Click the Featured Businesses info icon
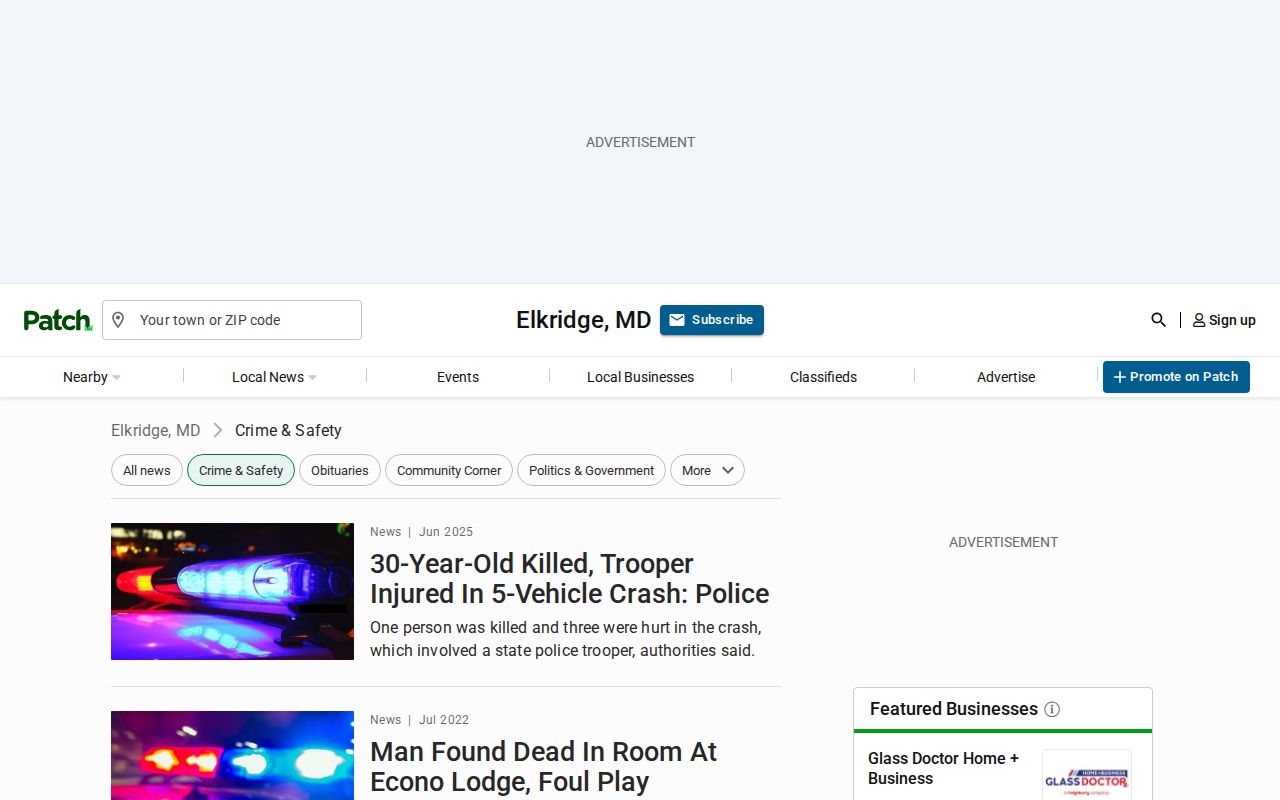The image size is (1280, 800). tap(1052, 709)
